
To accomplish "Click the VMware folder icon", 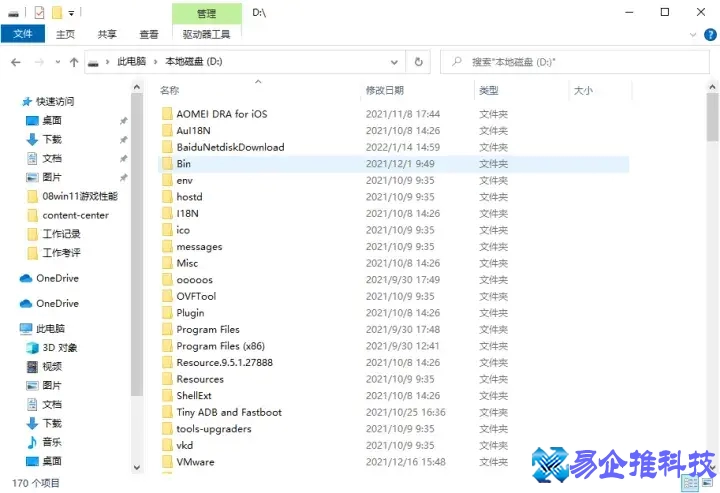I will click(x=167, y=462).
